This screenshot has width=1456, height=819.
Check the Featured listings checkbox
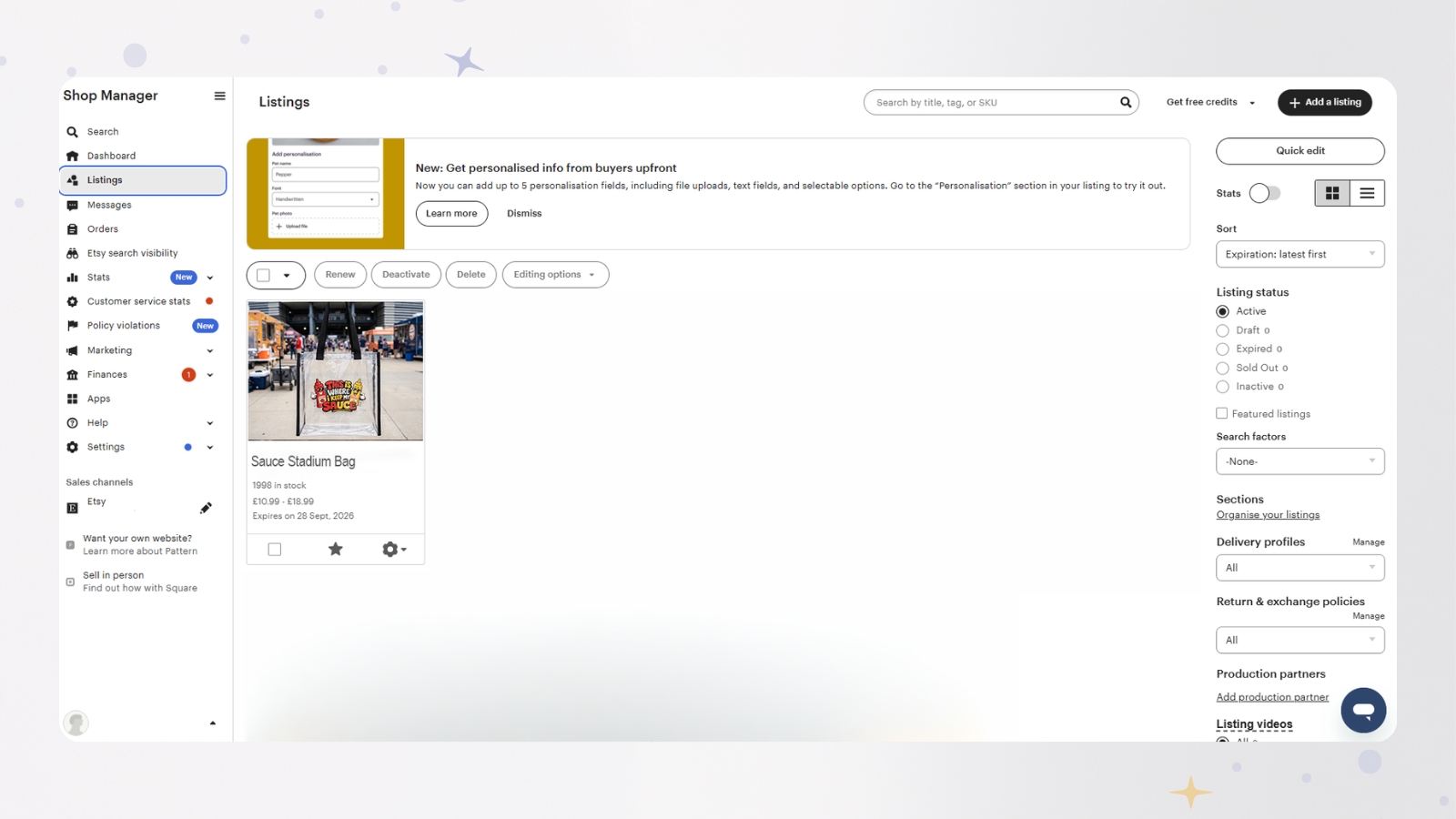tap(1222, 413)
